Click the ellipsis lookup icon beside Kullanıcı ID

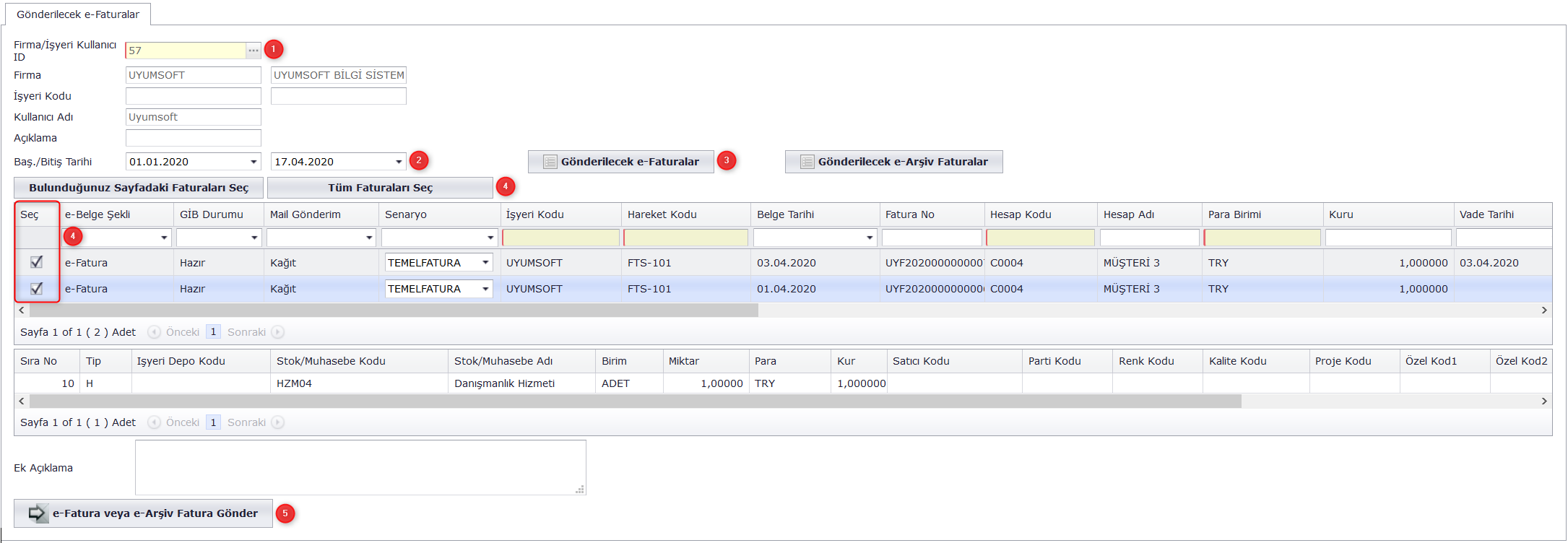tap(253, 51)
